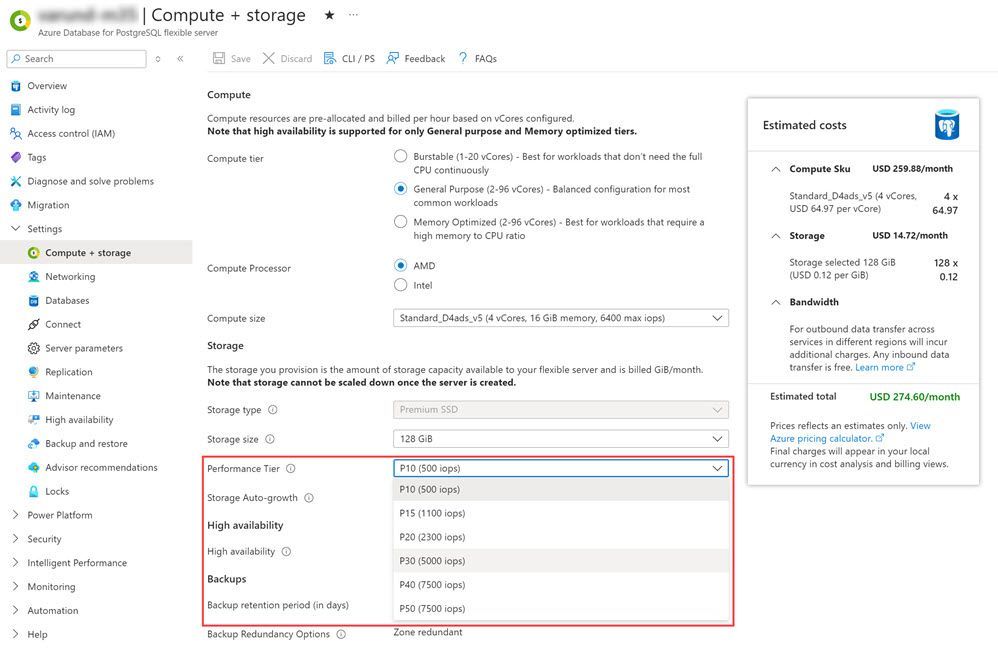Click the info icon beside Performance Tier
998x660 pixels.
point(291,468)
